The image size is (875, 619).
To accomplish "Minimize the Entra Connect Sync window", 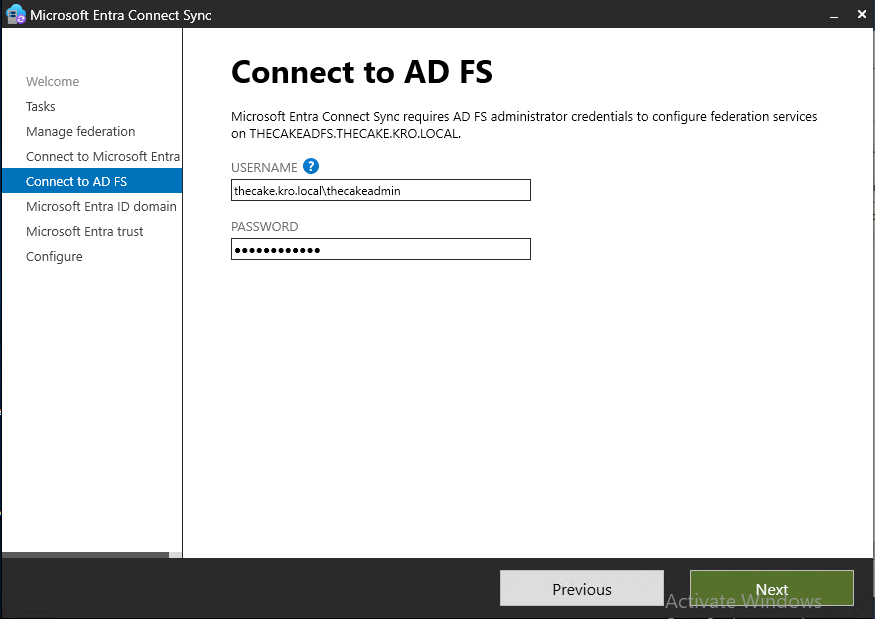I will (834, 15).
